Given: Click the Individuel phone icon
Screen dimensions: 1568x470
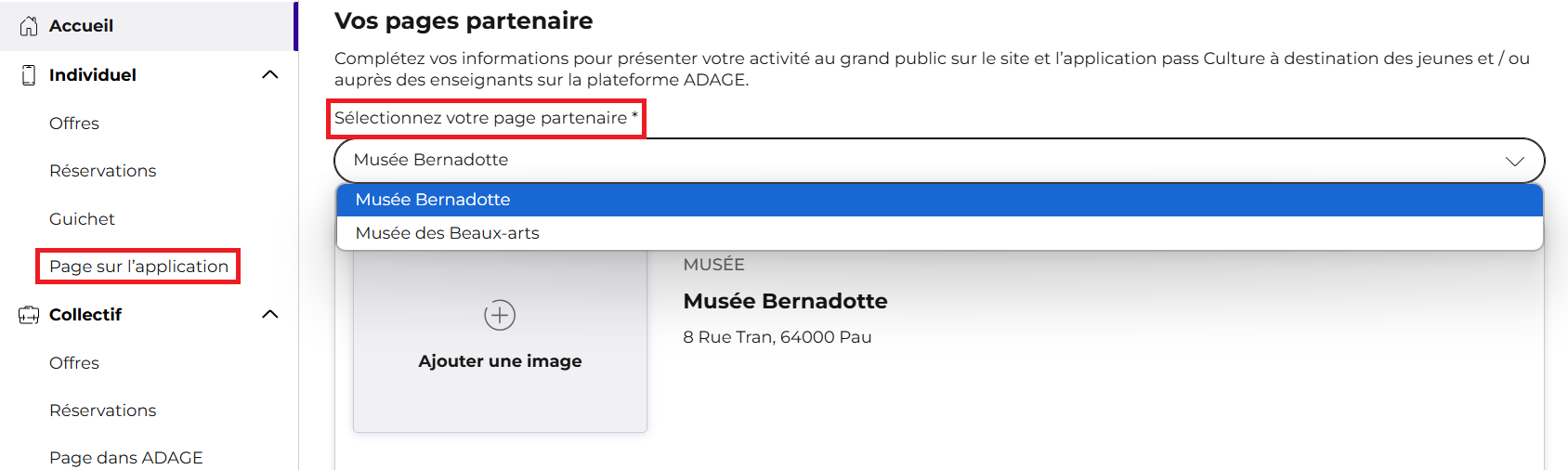Looking at the screenshot, I should click(29, 75).
